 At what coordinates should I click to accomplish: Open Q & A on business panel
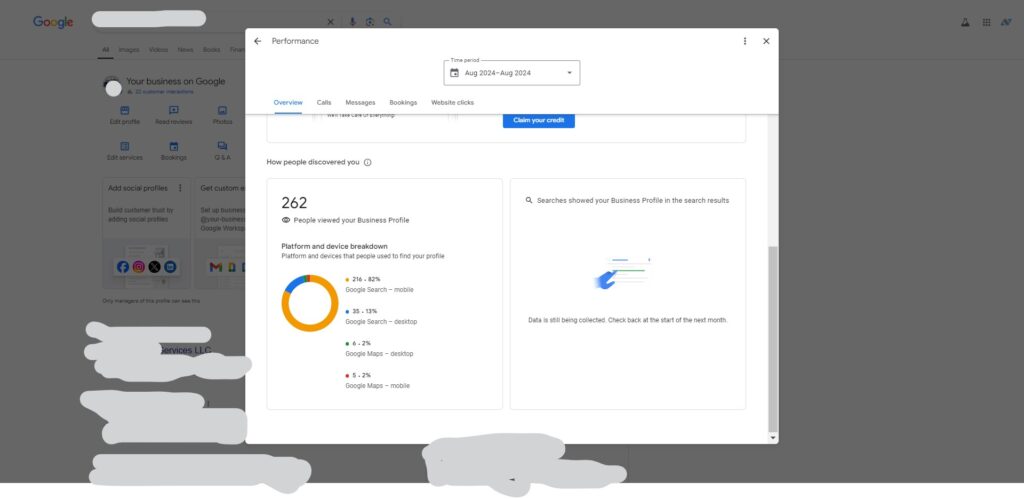pyautogui.click(x=222, y=152)
